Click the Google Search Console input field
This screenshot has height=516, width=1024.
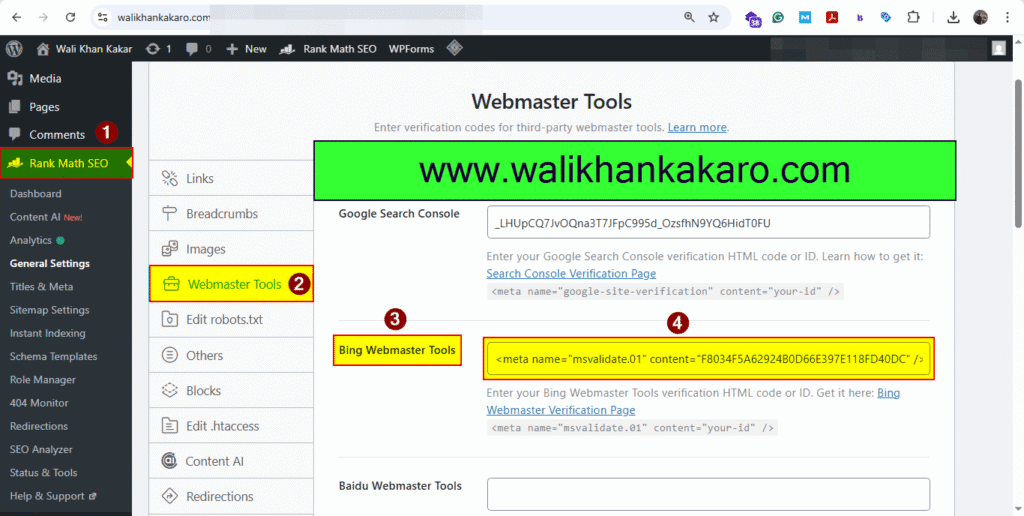click(x=709, y=223)
